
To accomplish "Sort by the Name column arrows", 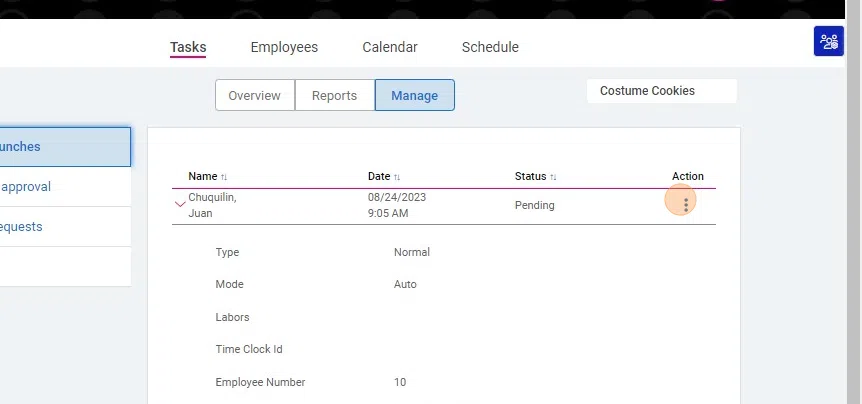I will point(224,177).
